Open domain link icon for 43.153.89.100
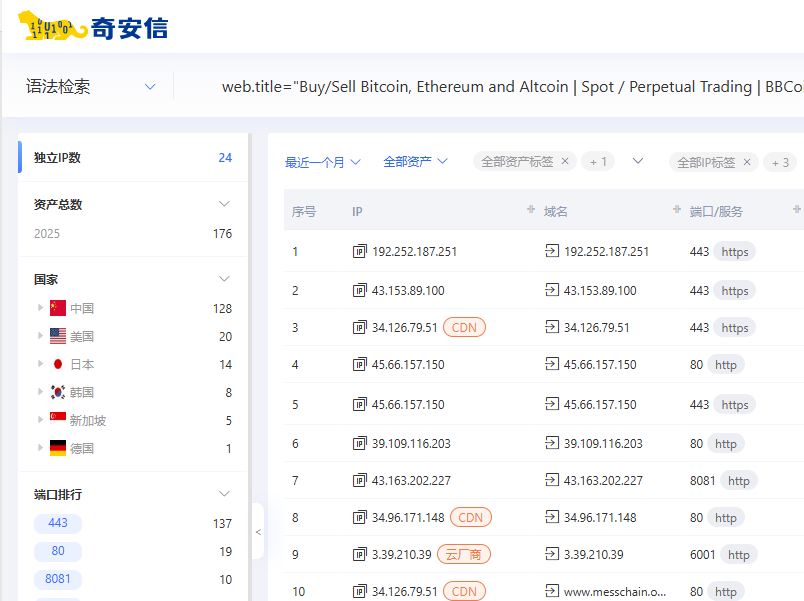The width and height of the screenshot is (804, 601). pos(552,290)
